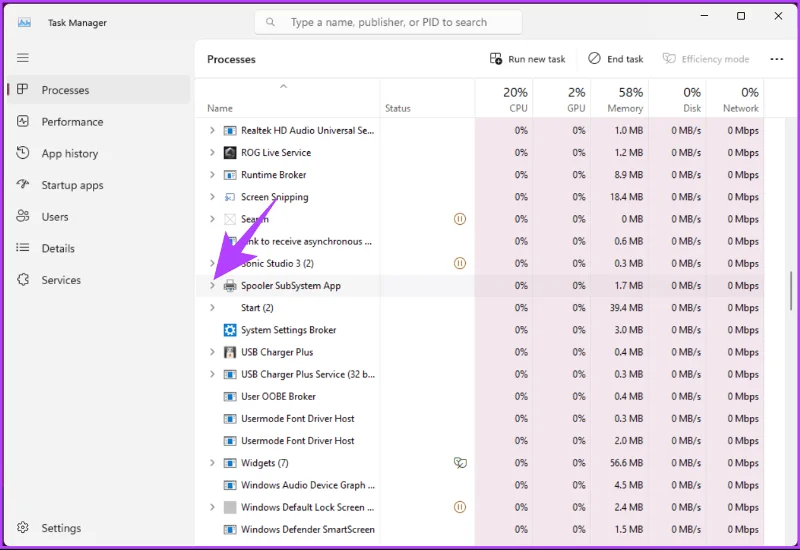Screen dimensions: 800x550
Task: Open the more options ellipsis menu
Action: 777,59
